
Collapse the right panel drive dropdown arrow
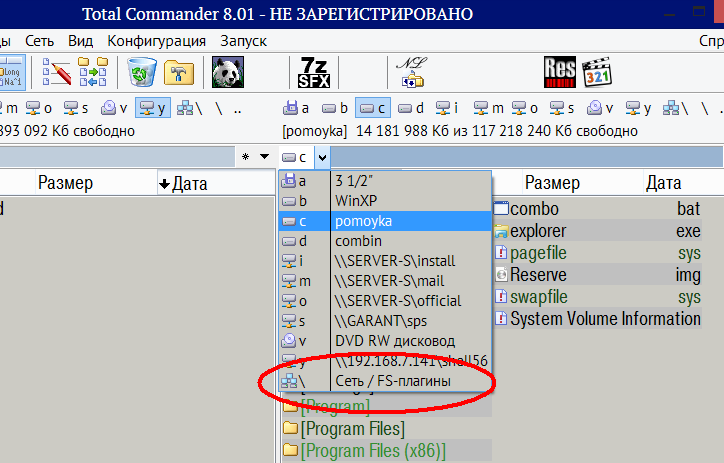pos(322,157)
